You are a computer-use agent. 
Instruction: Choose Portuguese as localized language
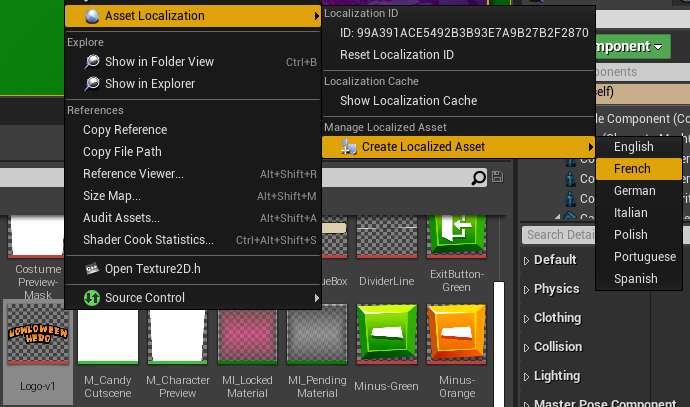click(639, 257)
